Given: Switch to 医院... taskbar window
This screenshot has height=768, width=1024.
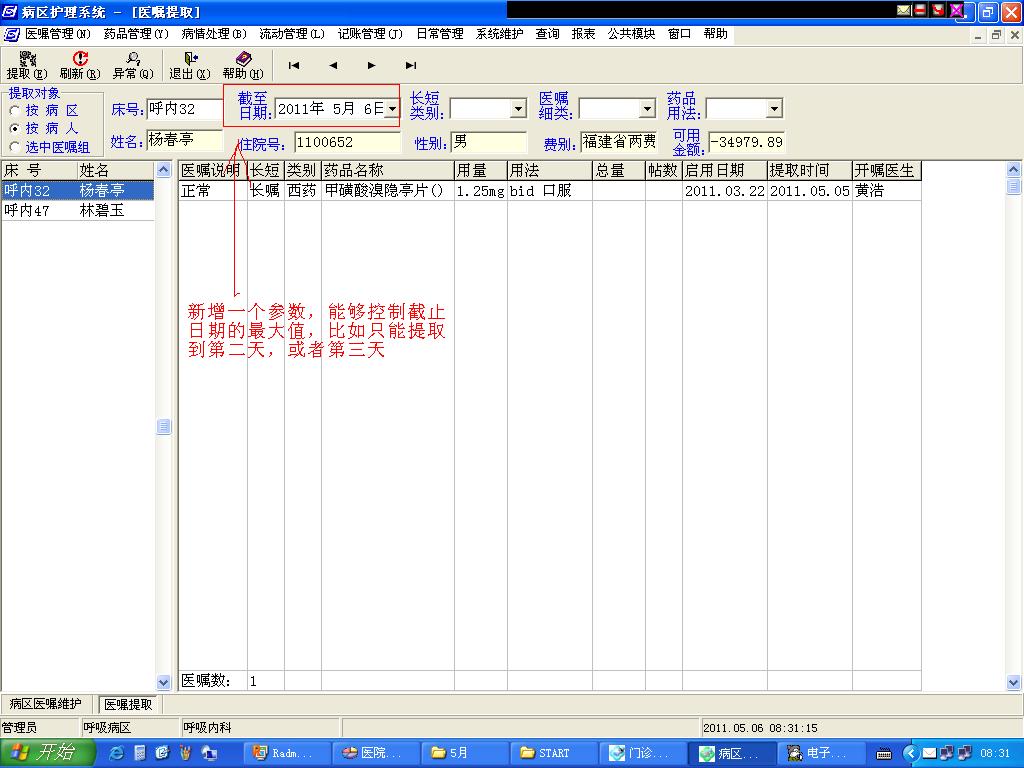Looking at the screenshot, I should click(375, 753).
